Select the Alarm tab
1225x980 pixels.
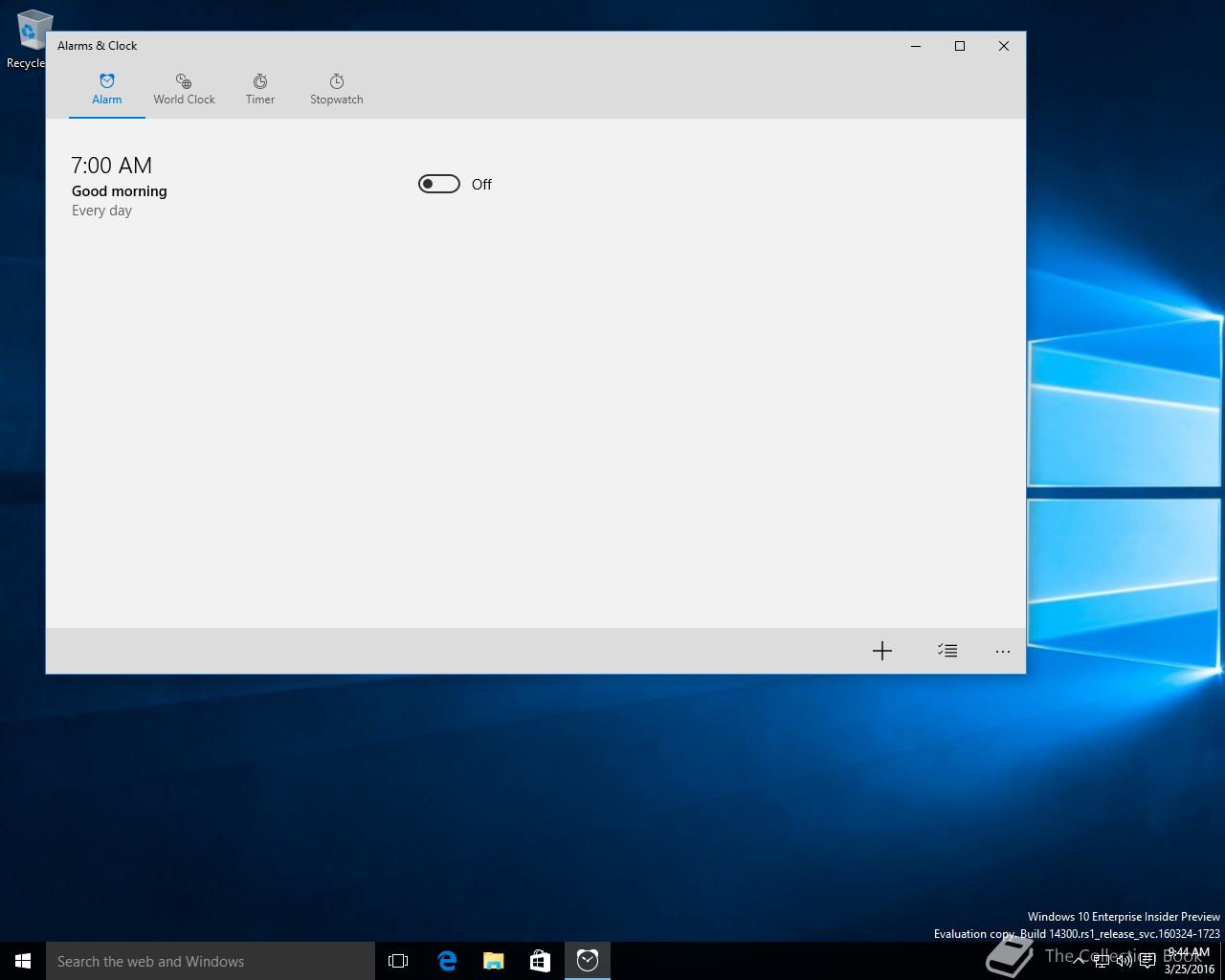(x=106, y=89)
